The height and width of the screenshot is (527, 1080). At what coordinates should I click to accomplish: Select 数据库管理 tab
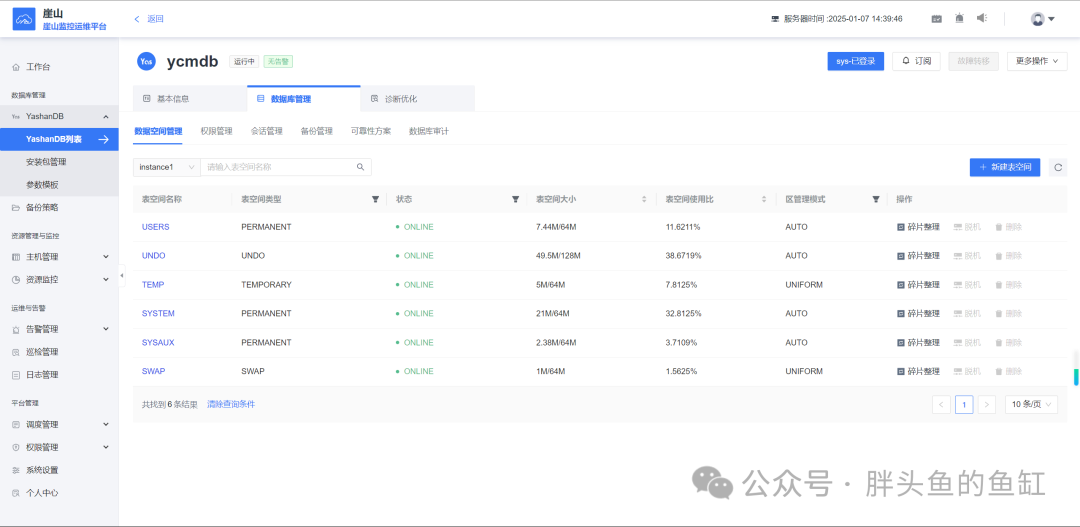tap(304, 99)
